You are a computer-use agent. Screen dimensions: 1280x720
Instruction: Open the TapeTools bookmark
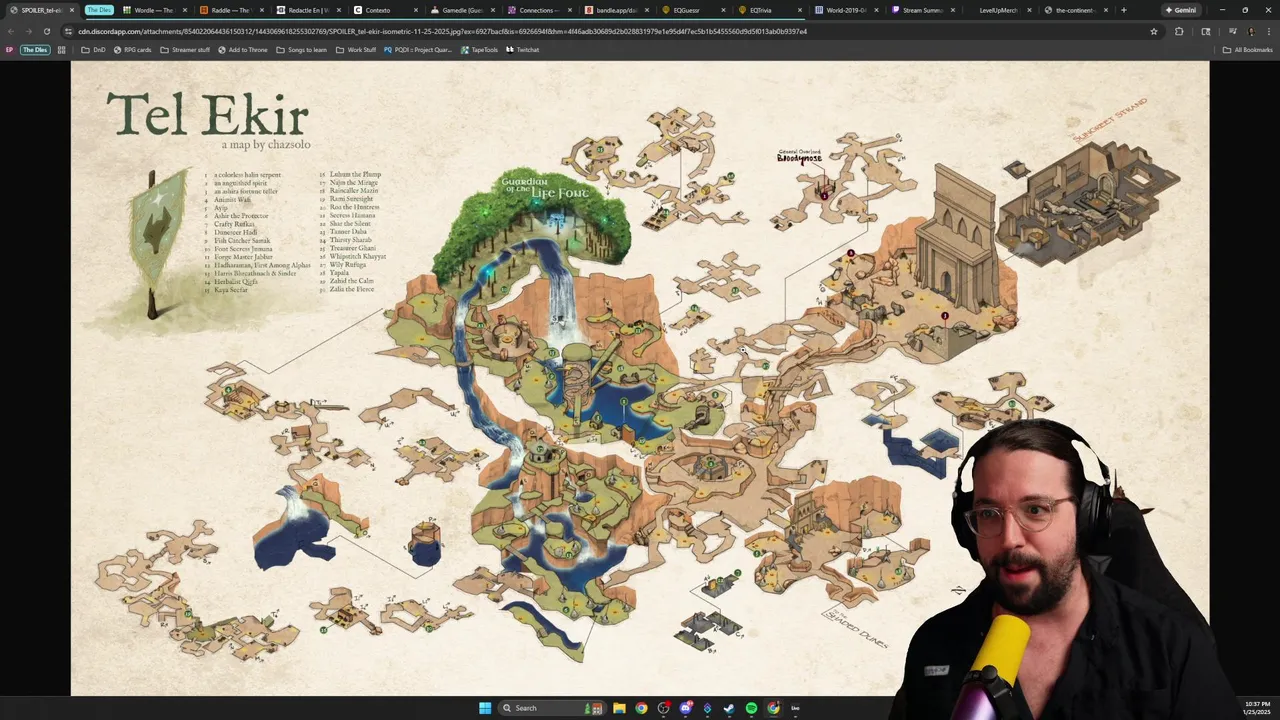click(479, 49)
